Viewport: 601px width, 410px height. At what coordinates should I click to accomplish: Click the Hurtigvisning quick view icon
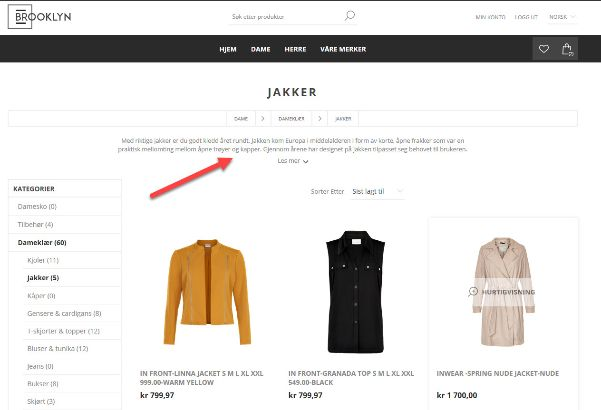click(x=473, y=292)
